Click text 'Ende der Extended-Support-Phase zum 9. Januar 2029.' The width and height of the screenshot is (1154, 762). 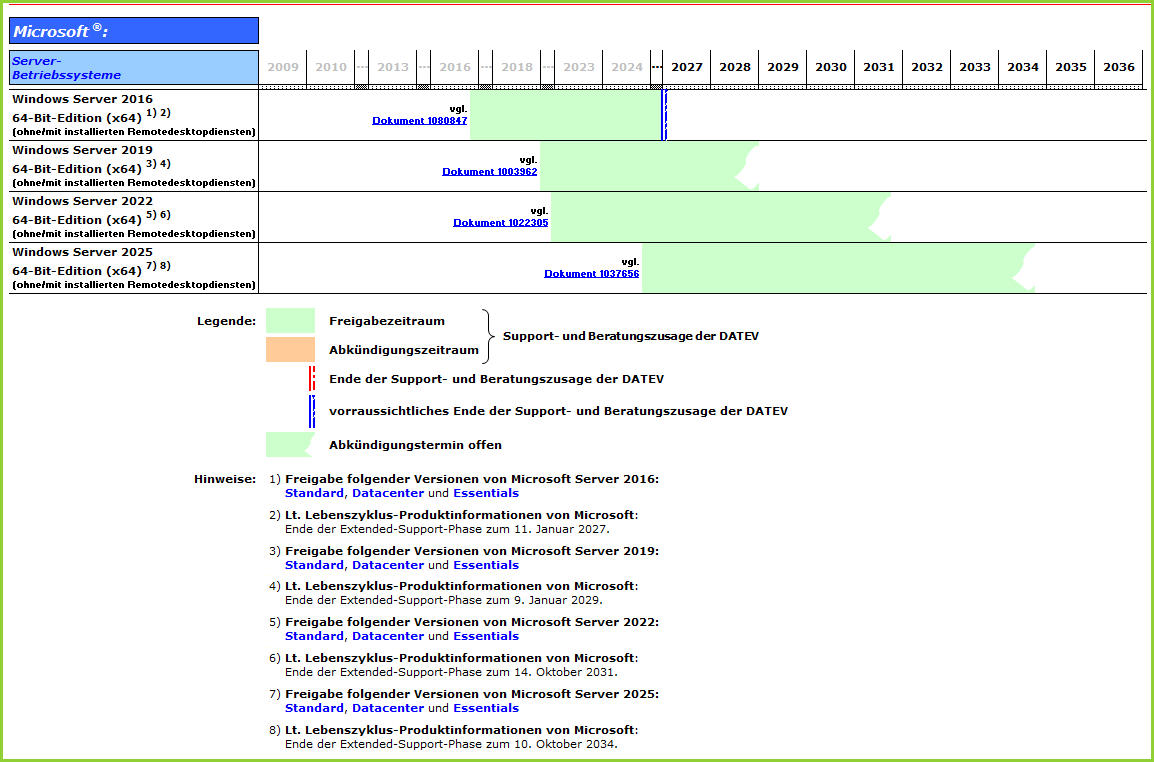(444, 600)
